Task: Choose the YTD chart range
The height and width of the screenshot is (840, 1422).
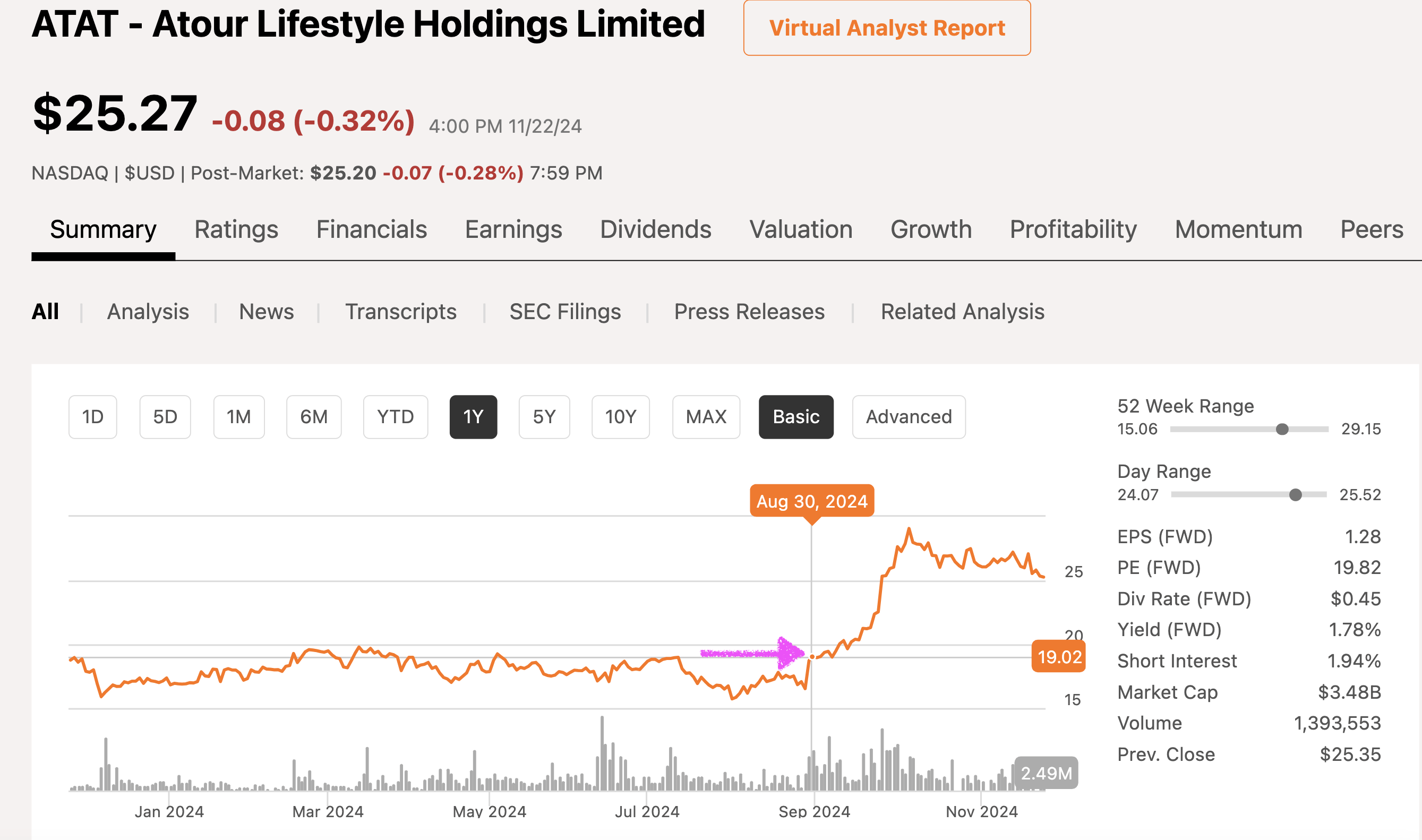Action: [395, 417]
